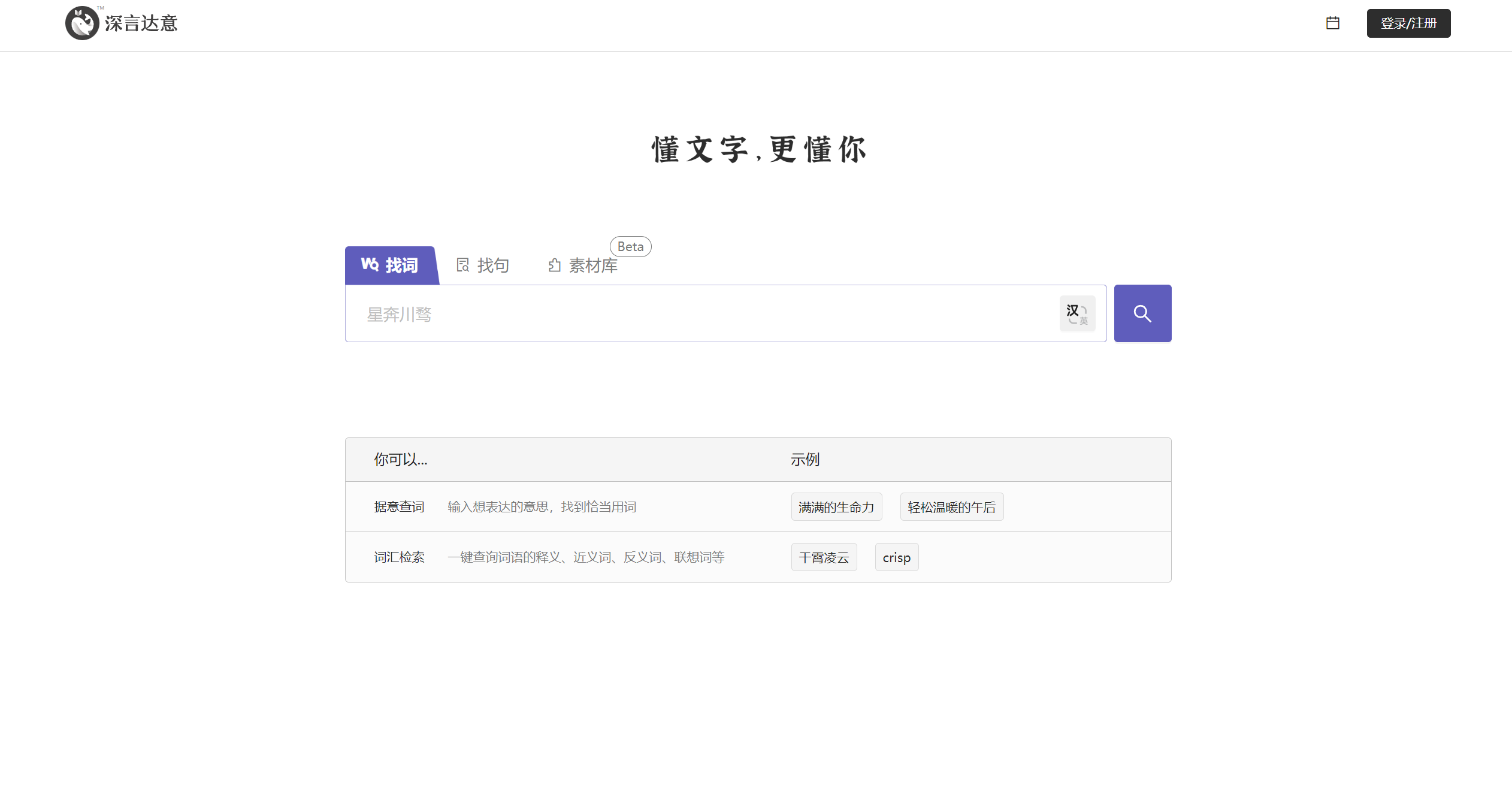Click the 深言达意 fox logo icon

[82, 23]
